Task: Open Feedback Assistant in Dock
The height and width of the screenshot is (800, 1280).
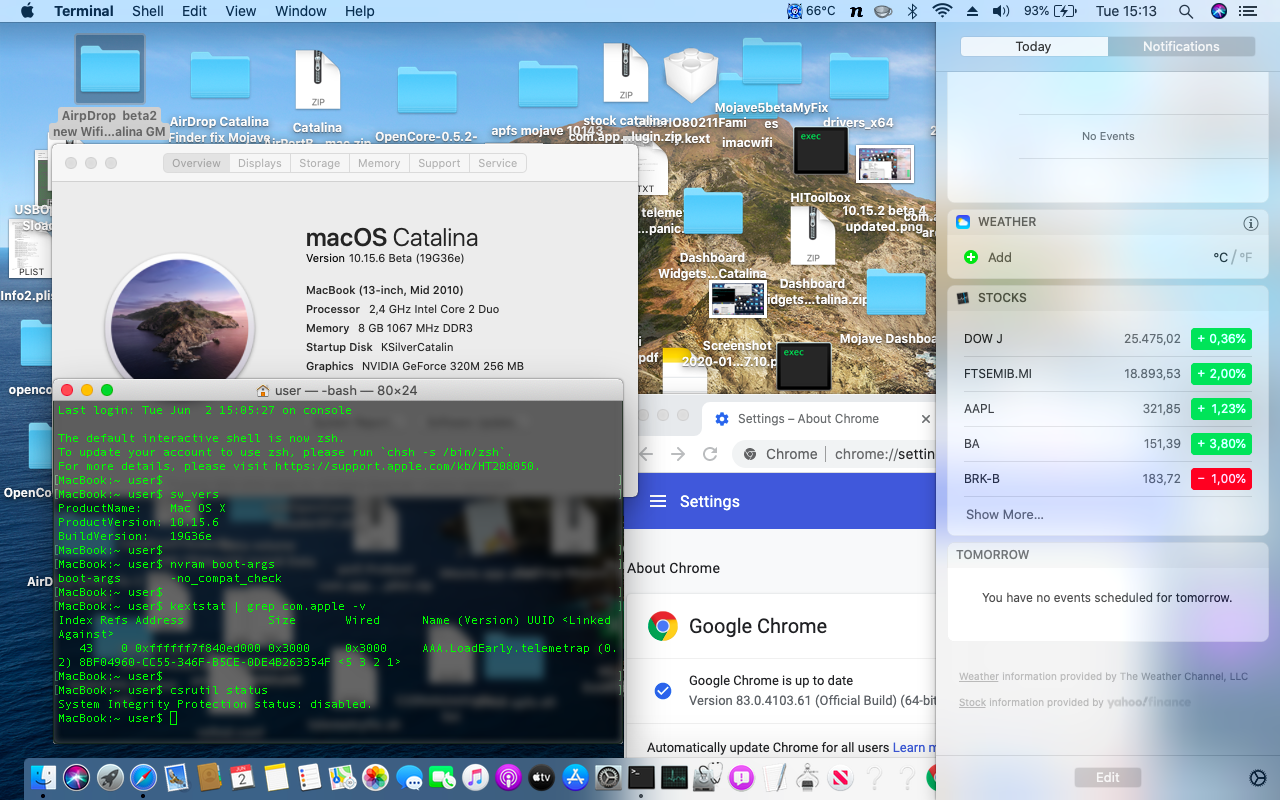Action: point(741,777)
